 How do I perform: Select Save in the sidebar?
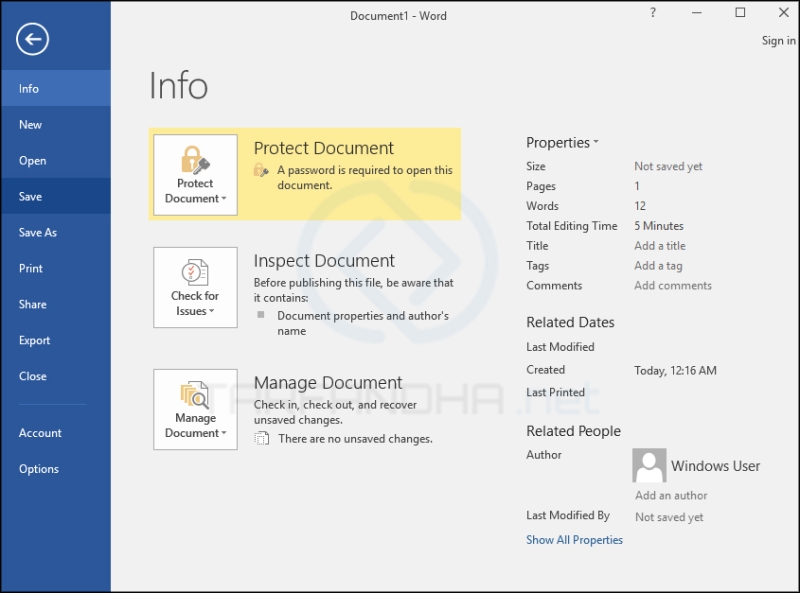[56, 196]
